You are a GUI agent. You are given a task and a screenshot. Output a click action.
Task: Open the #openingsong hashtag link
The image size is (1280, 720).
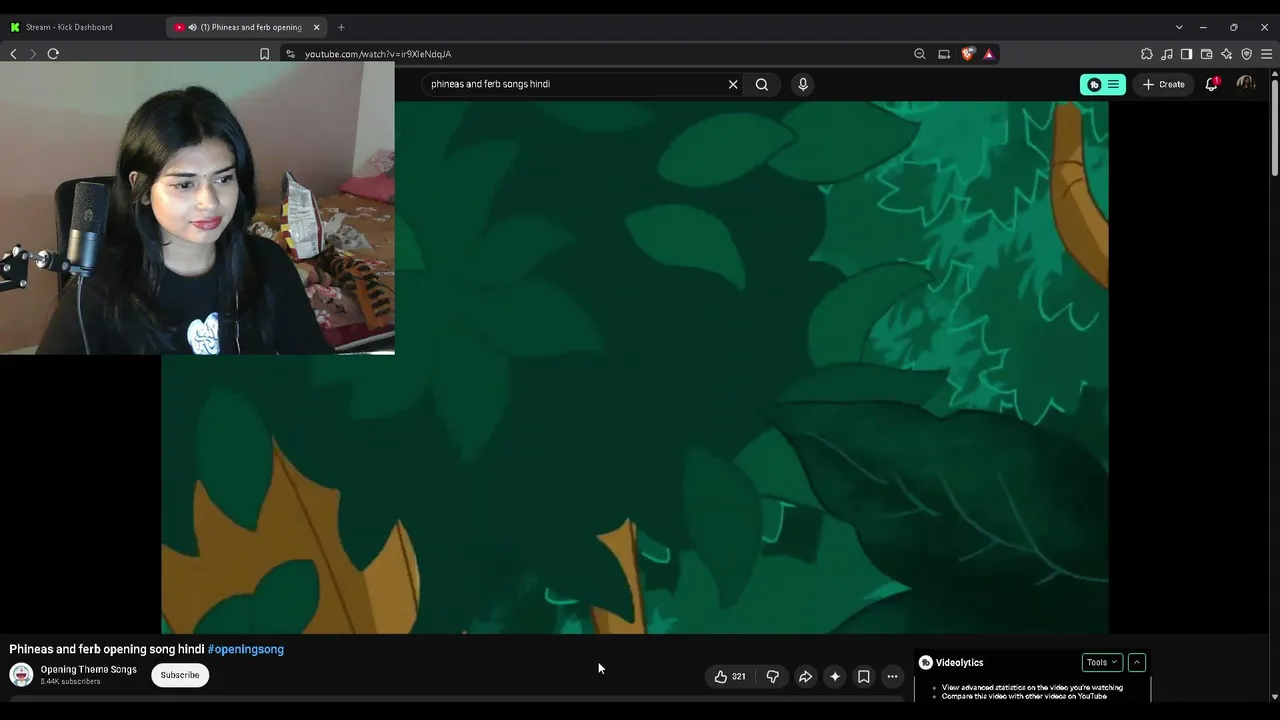(246, 649)
